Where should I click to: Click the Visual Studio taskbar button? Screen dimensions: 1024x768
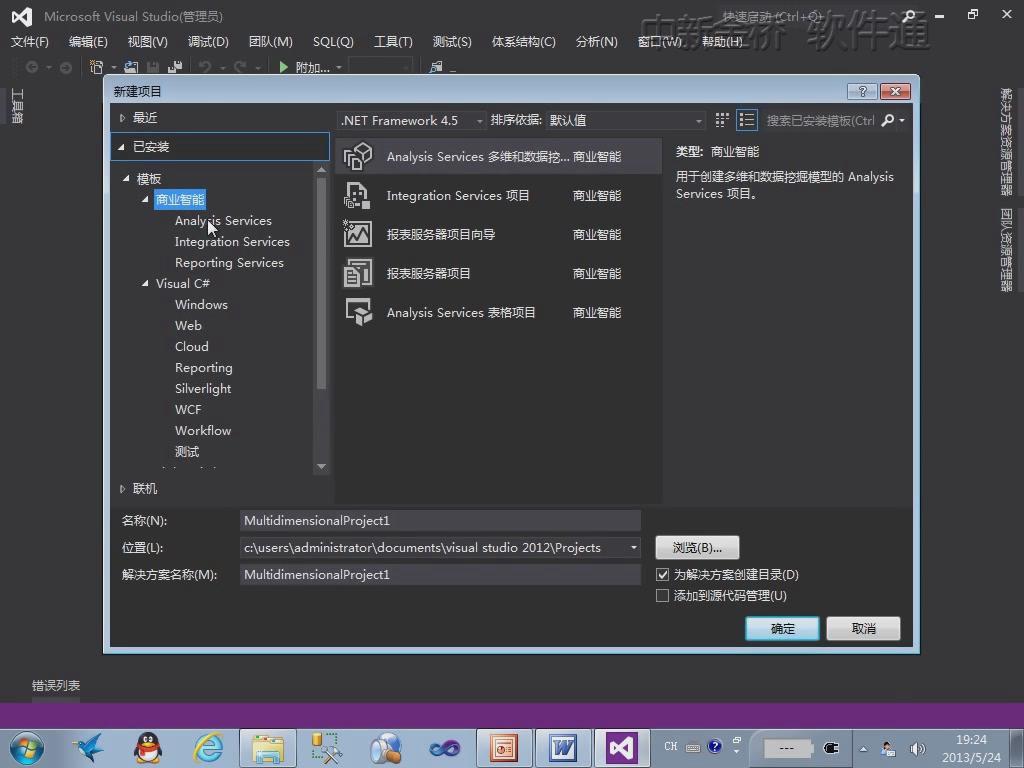(621, 748)
